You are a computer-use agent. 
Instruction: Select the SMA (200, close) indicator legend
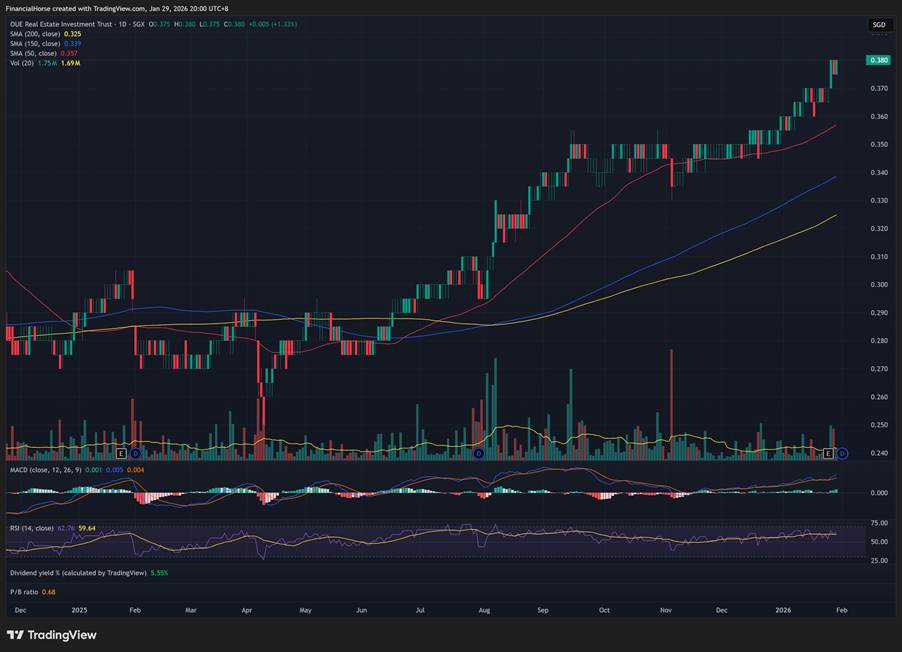point(35,34)
